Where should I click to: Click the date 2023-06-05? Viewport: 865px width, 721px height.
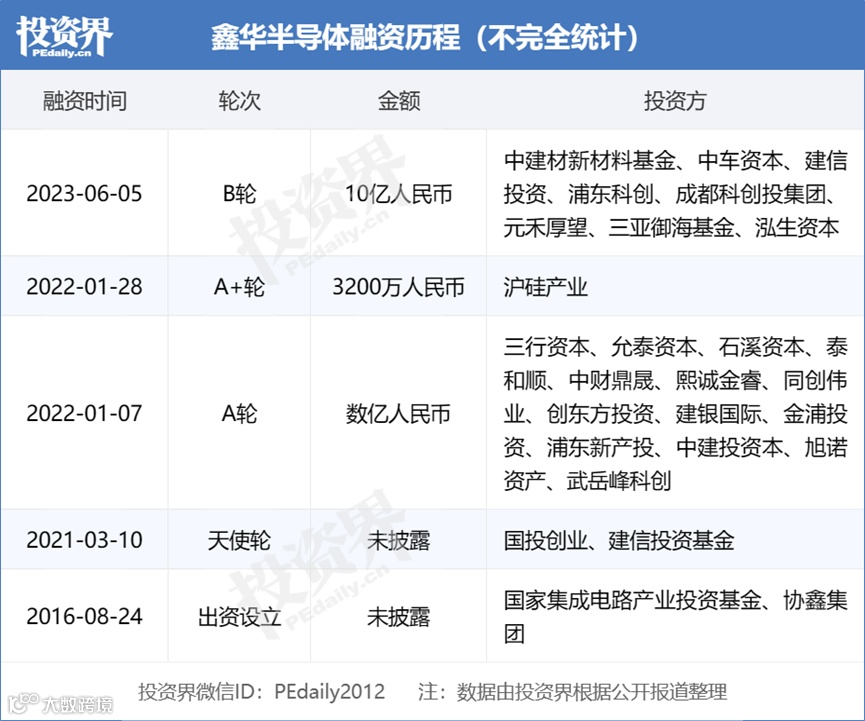coord(84,194)
